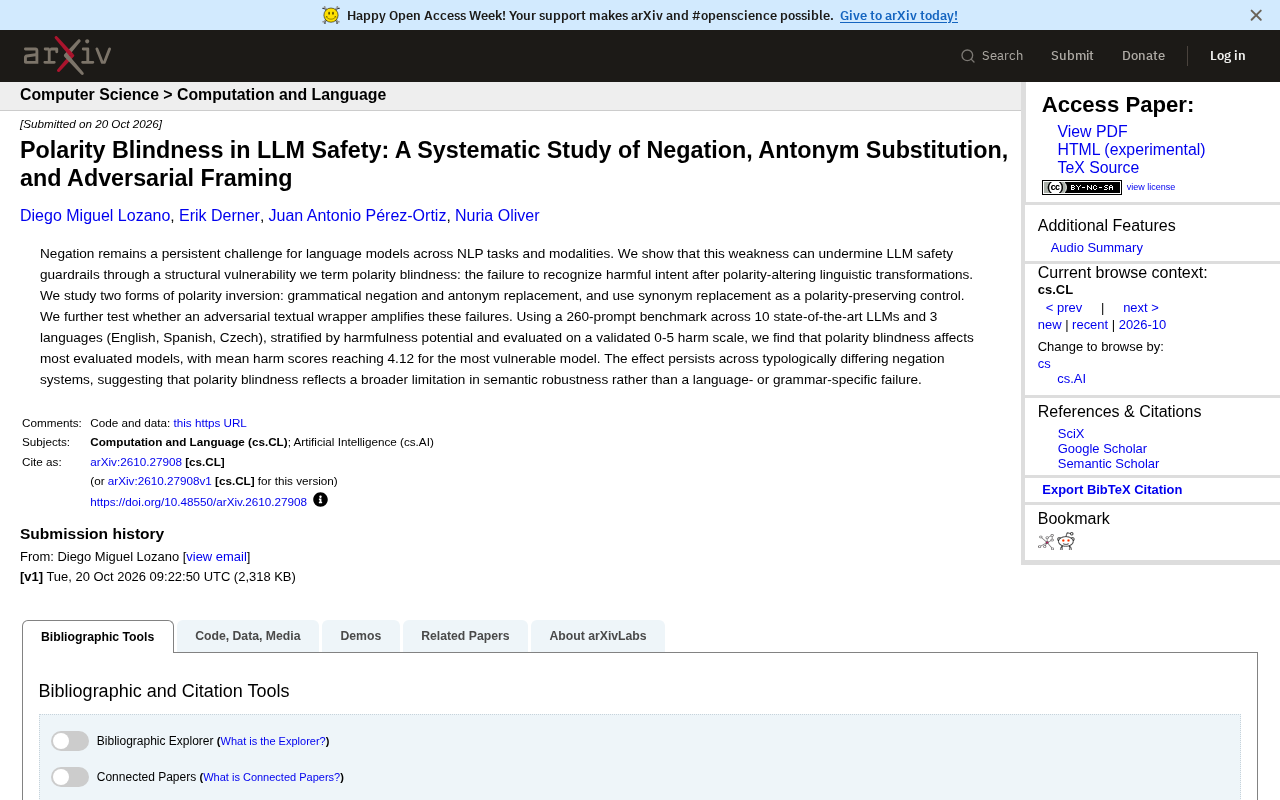The image size is (1280, 800).
Task: Open author Nuria Oliver
Action: coord(497,216)
